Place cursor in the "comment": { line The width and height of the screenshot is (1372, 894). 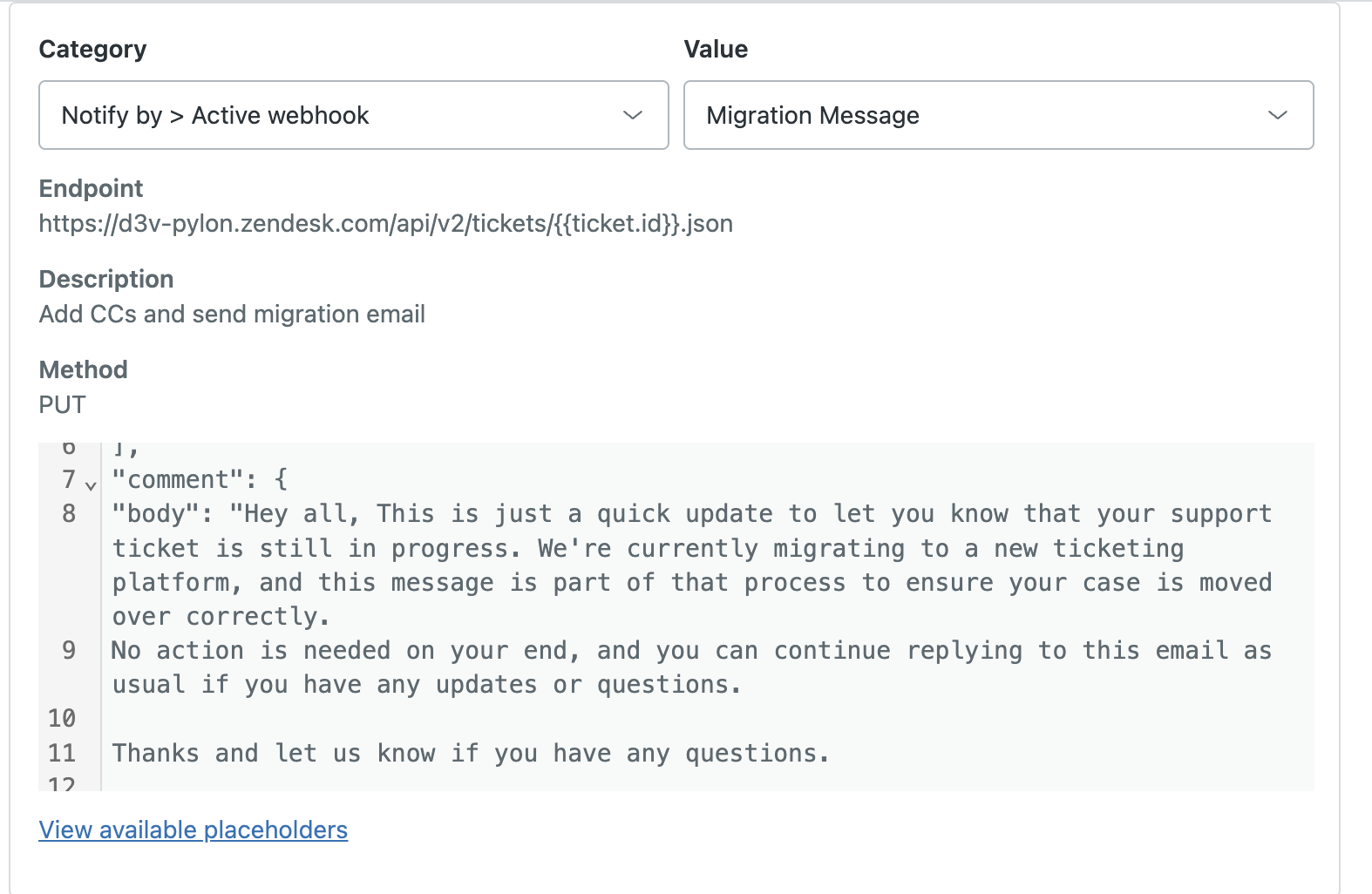pyautogui.click(x=200, y=479)
